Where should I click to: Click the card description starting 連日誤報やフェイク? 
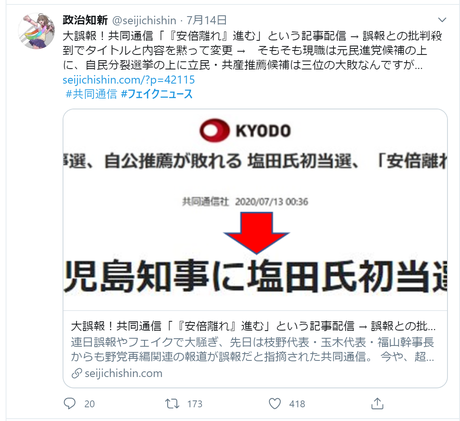pyautogui.click(x=252, y=349)
